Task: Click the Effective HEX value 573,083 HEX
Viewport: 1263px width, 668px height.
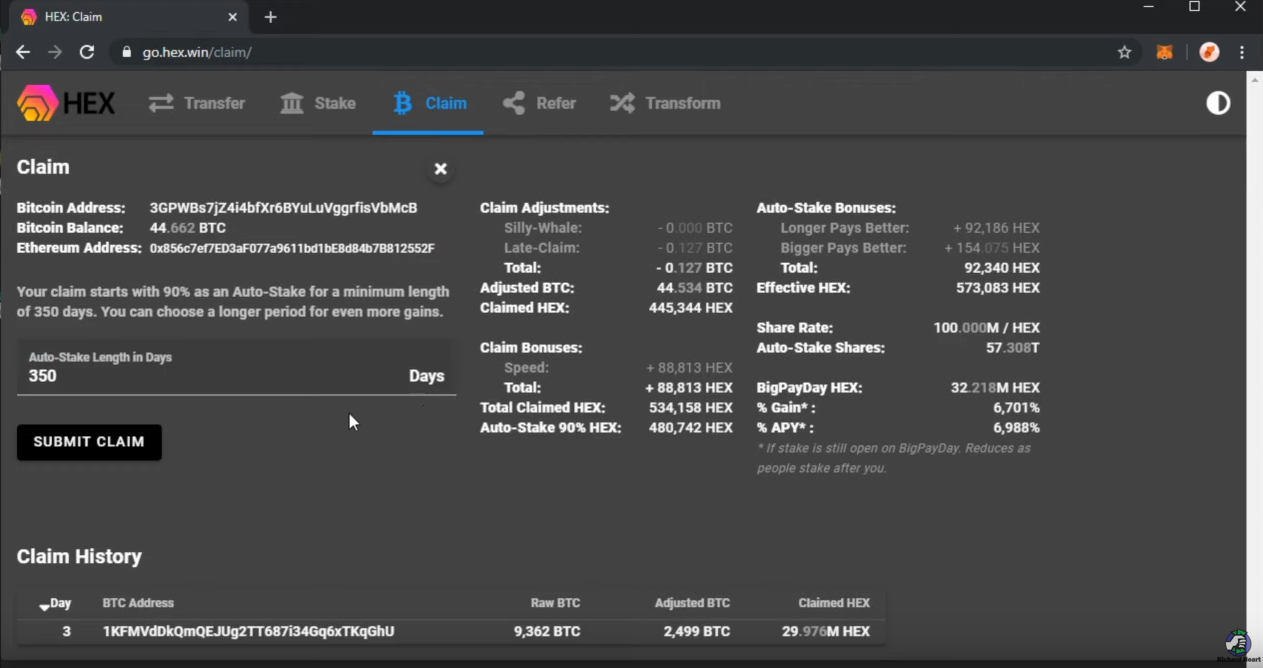Action: point(998,288)
